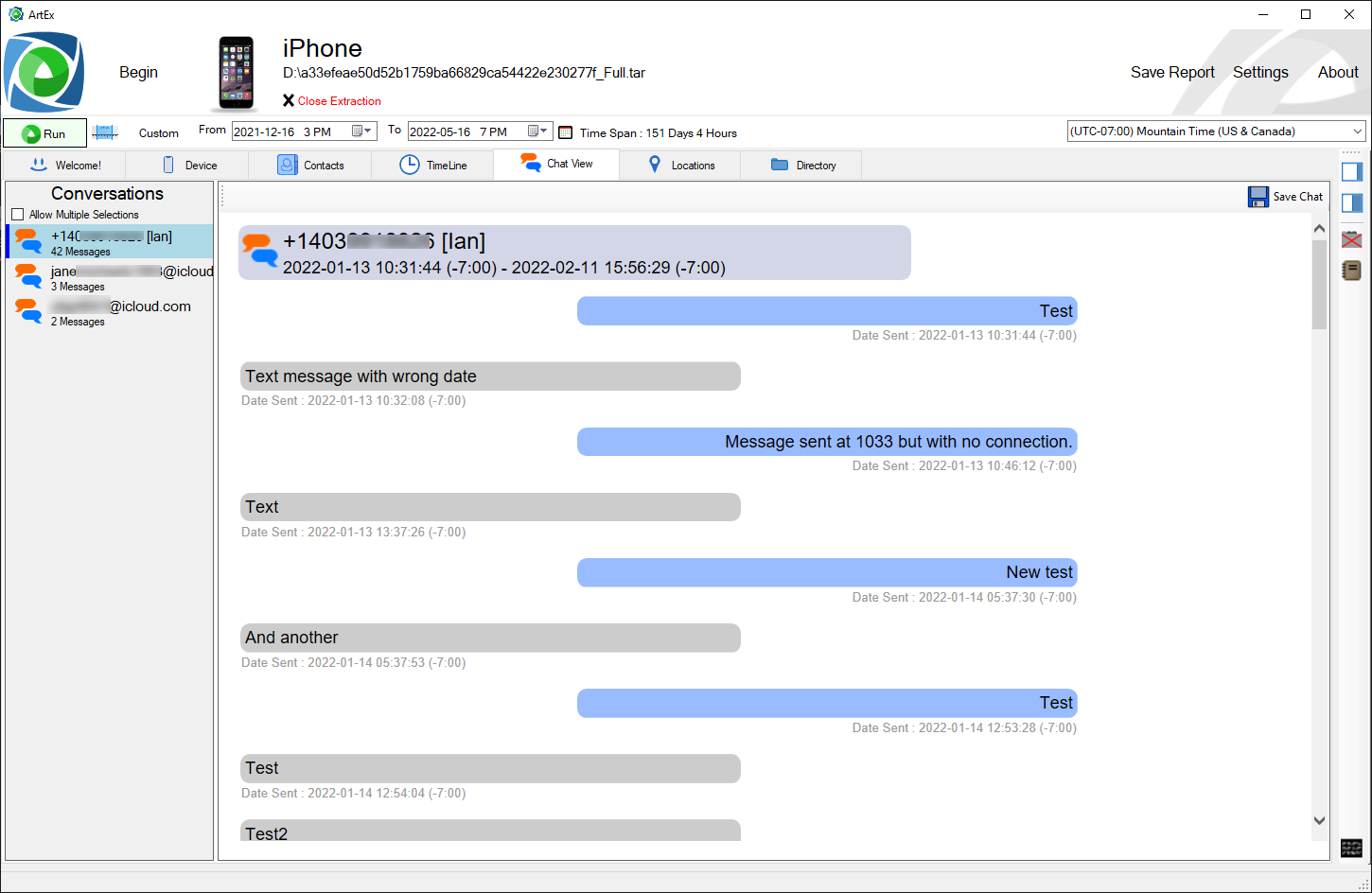The height and width of the screenshot is (893, 1372).
Task: Click the calendar icon next to Time Span
Action: (x=566, y=132)
